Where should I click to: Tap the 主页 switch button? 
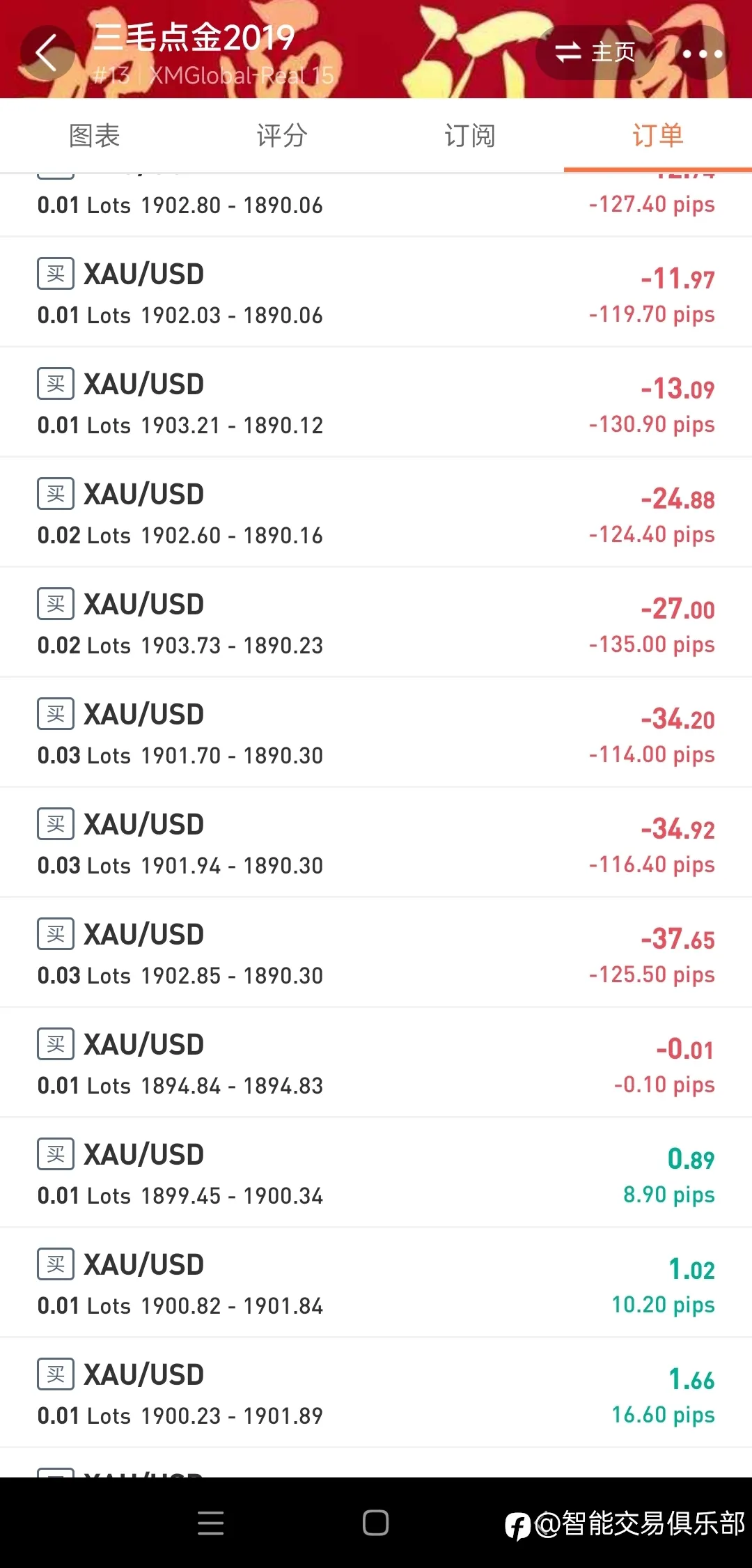(595, 52)
